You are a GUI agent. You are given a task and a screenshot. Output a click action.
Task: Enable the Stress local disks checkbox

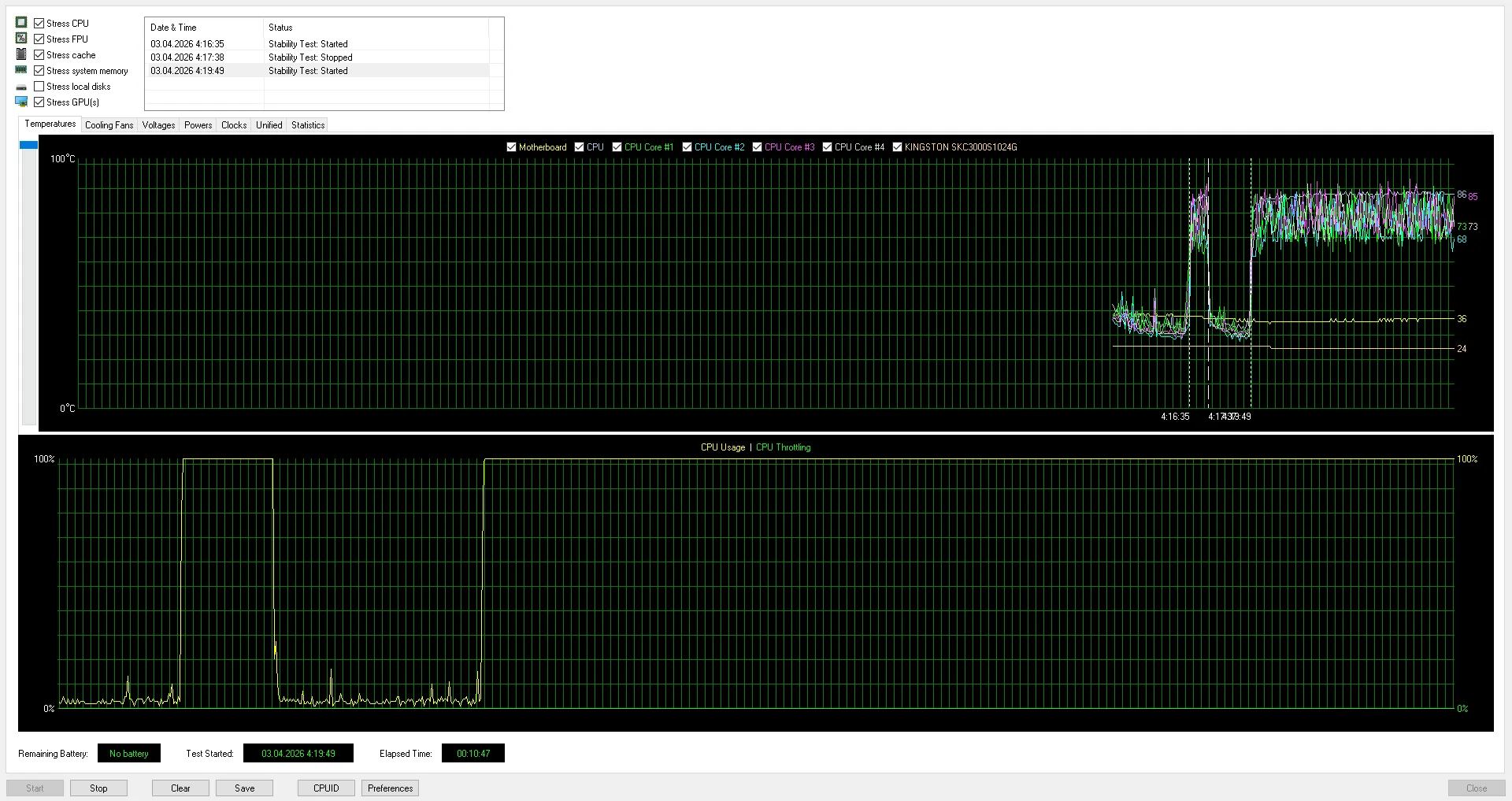pyautogui.click(x=39, y=87)
